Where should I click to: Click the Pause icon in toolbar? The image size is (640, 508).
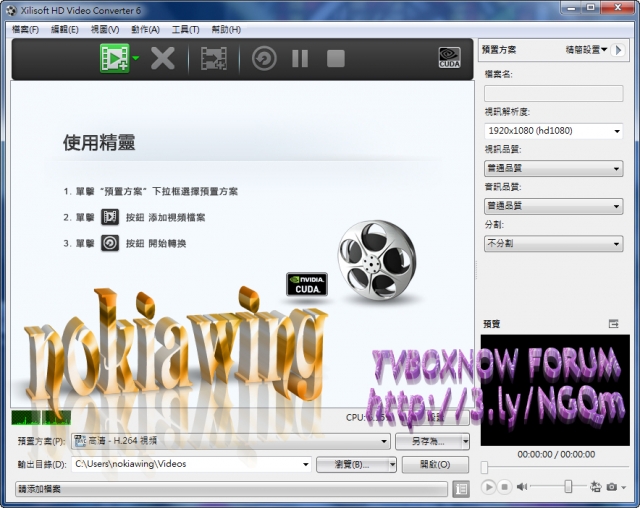[300, 59]
